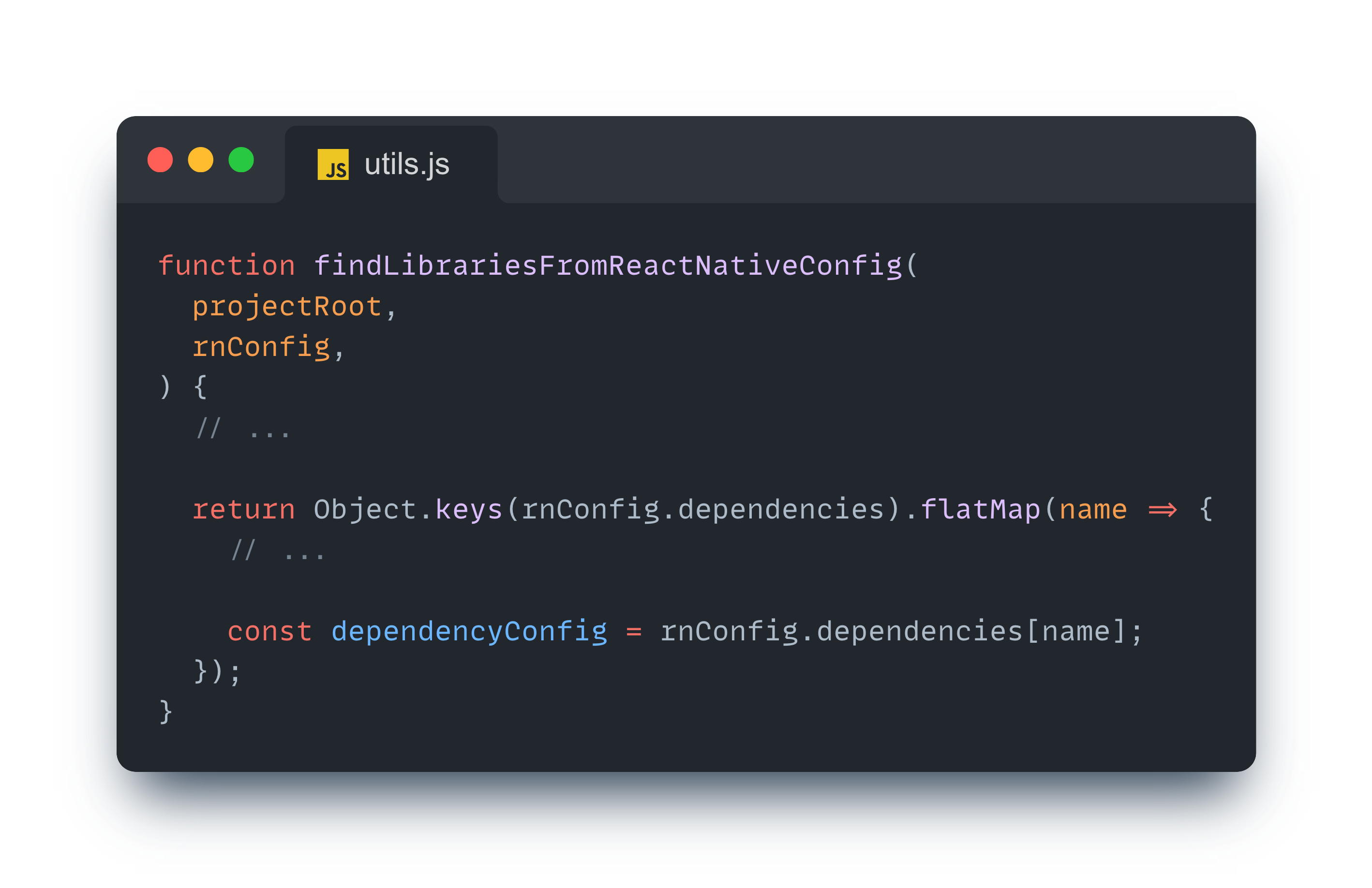Viewport: 1372px width, 888px height.
Task: Click the return keyword
Action: [x=243, y=510]
